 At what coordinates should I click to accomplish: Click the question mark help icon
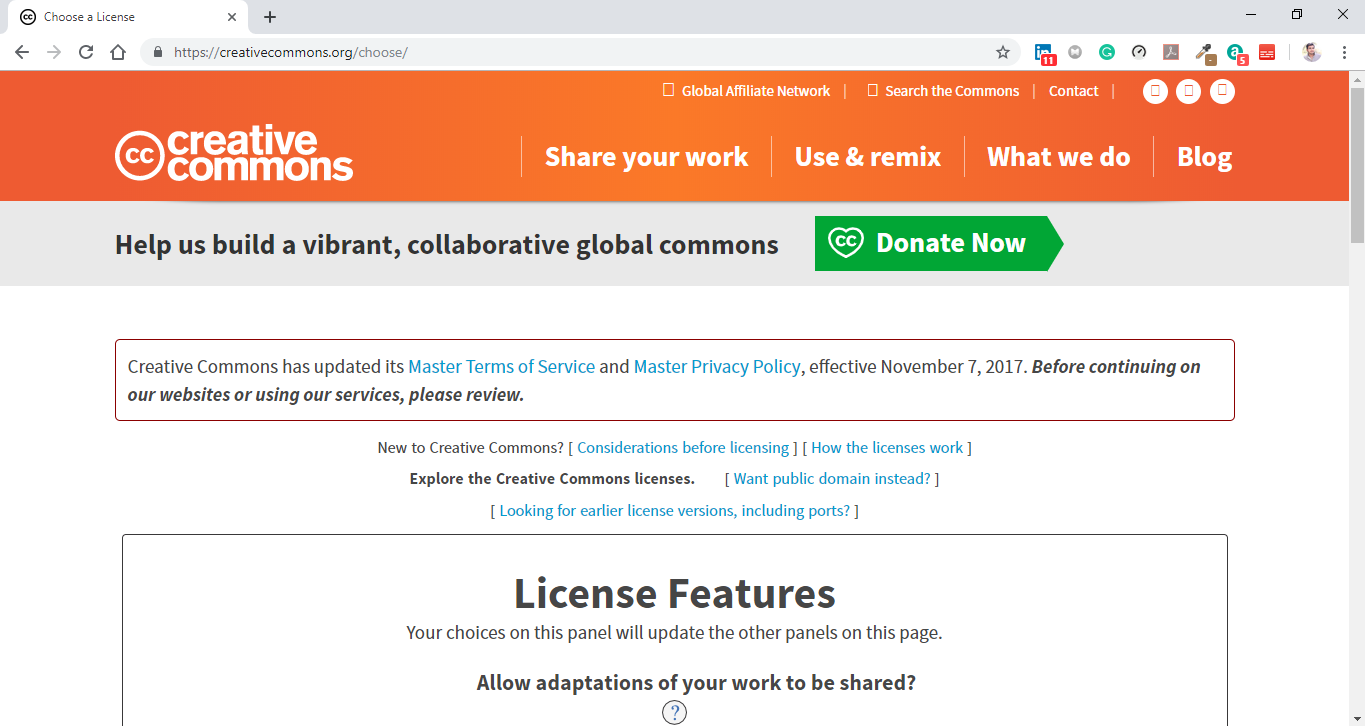click(675, 713)
